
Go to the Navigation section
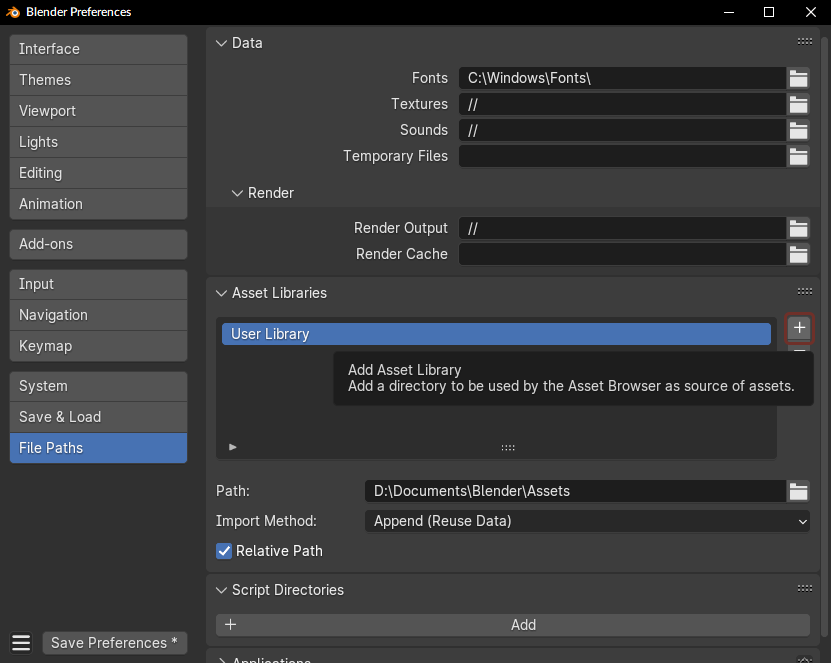[99, 315]
